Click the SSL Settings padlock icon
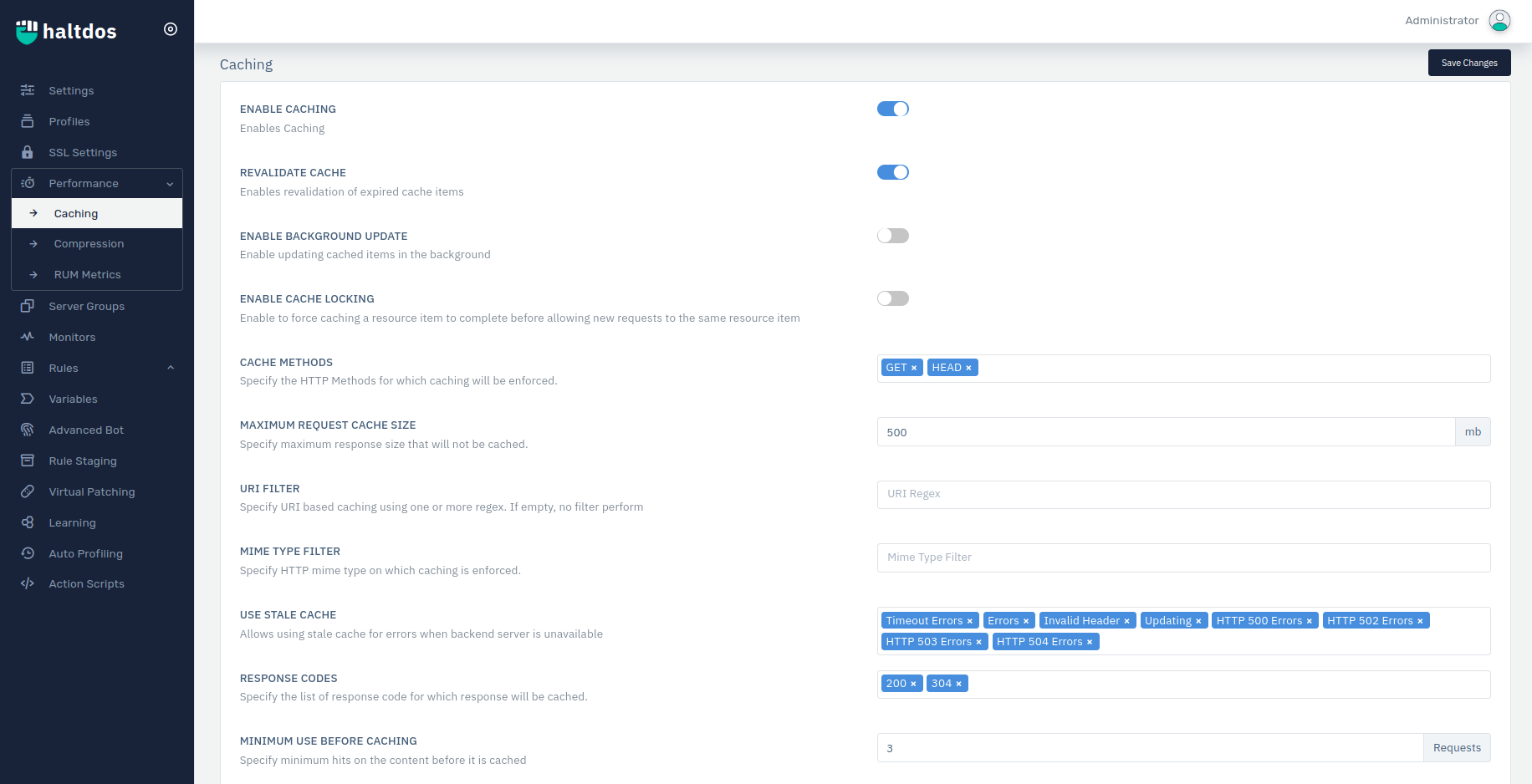1532x784 pixels. [x=28, y=152]
